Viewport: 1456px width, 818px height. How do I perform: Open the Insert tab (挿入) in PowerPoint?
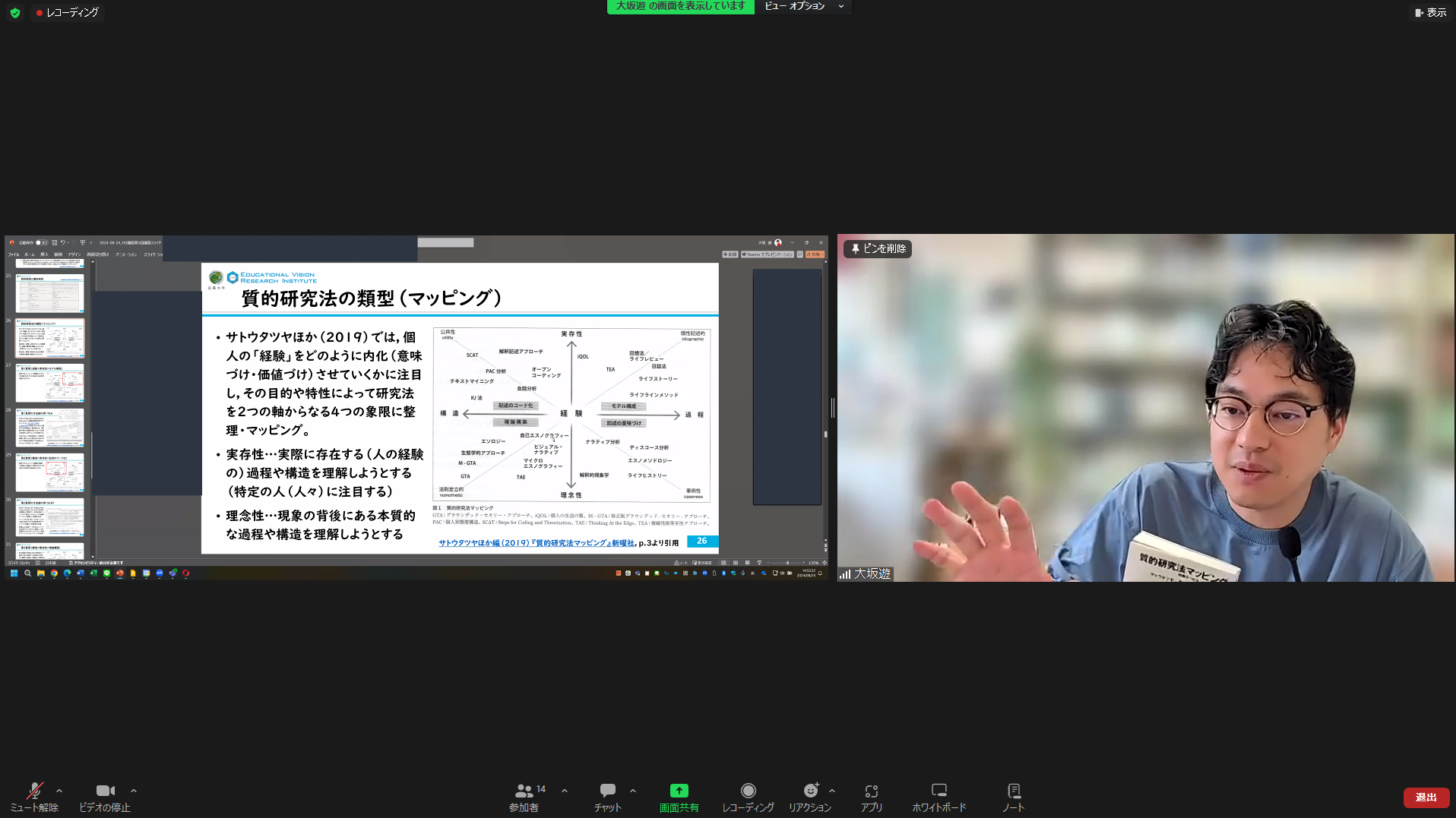point(44,254)
